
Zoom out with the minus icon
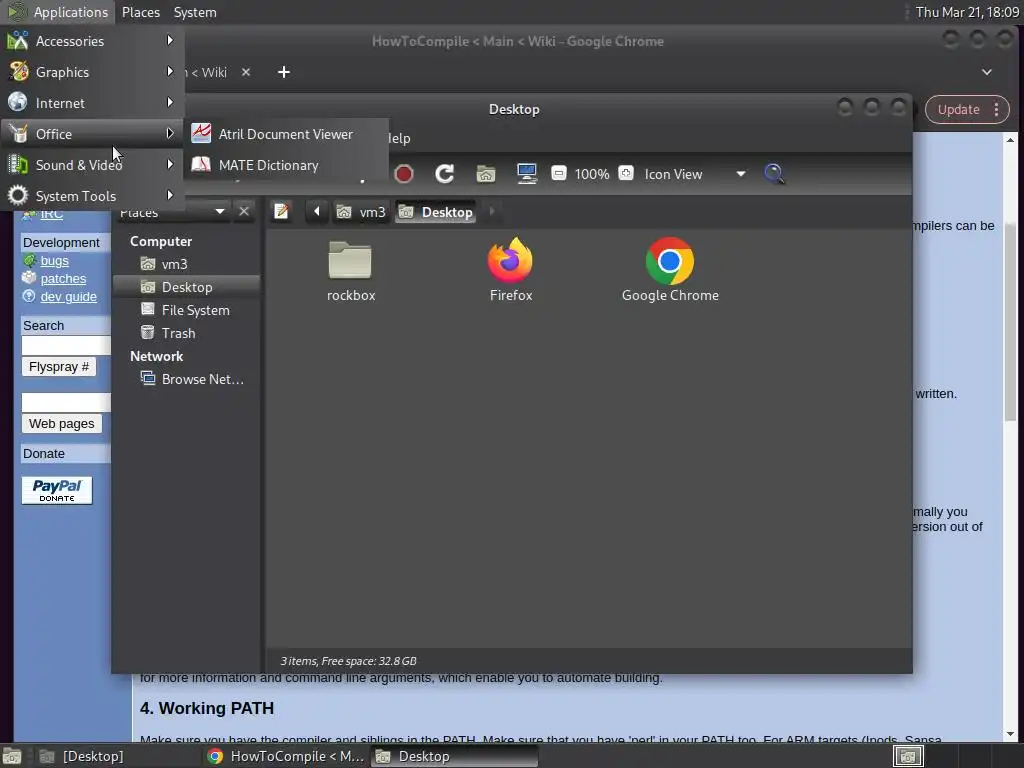click(558, 174)
